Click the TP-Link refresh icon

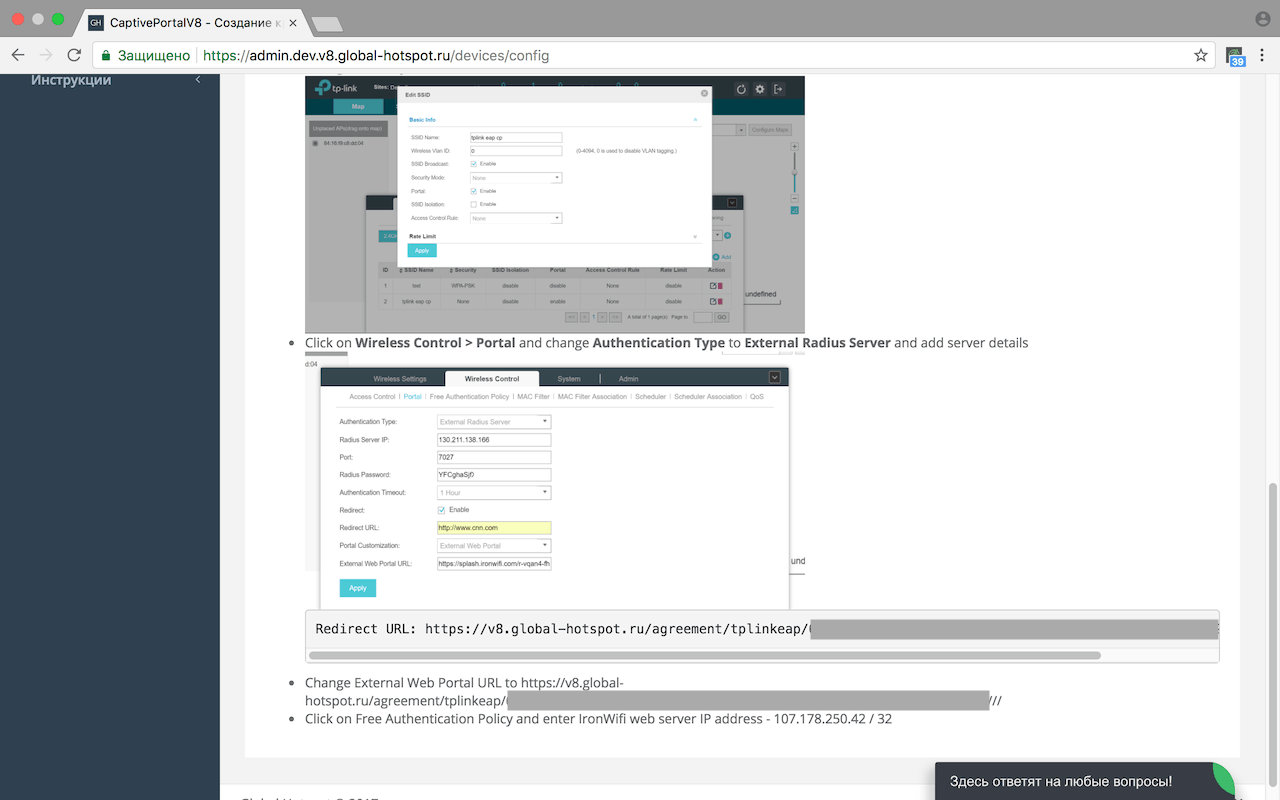[x=741, y=89]
